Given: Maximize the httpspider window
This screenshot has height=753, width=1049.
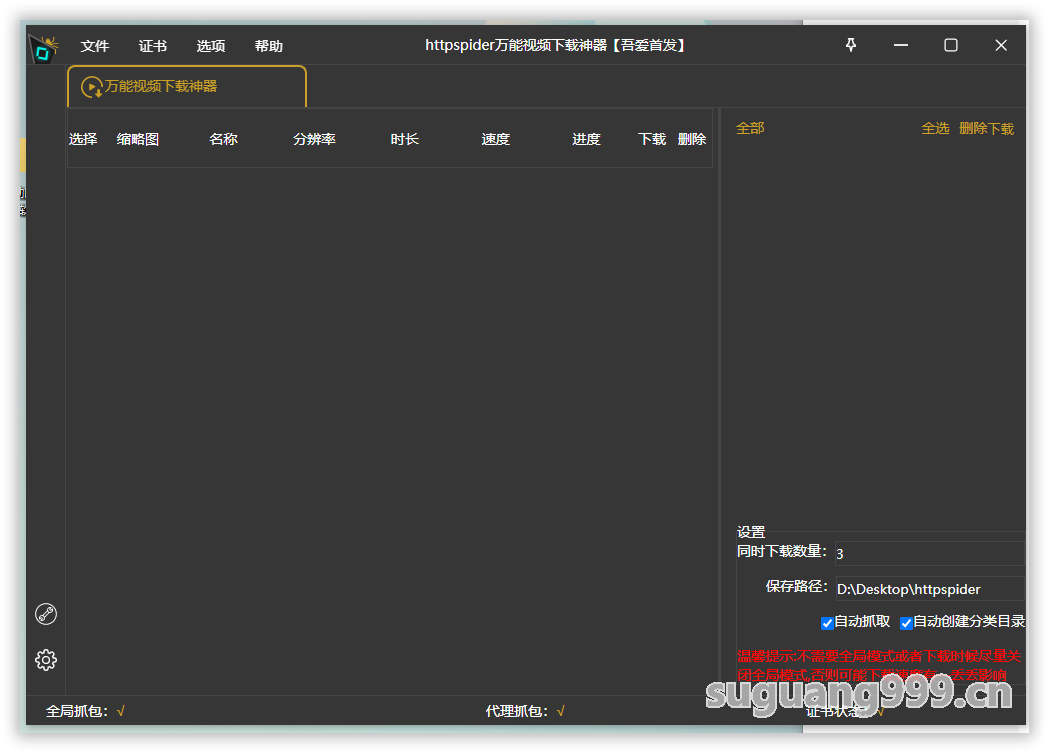Looking at the screenshot, I should (x=951, y=45).
